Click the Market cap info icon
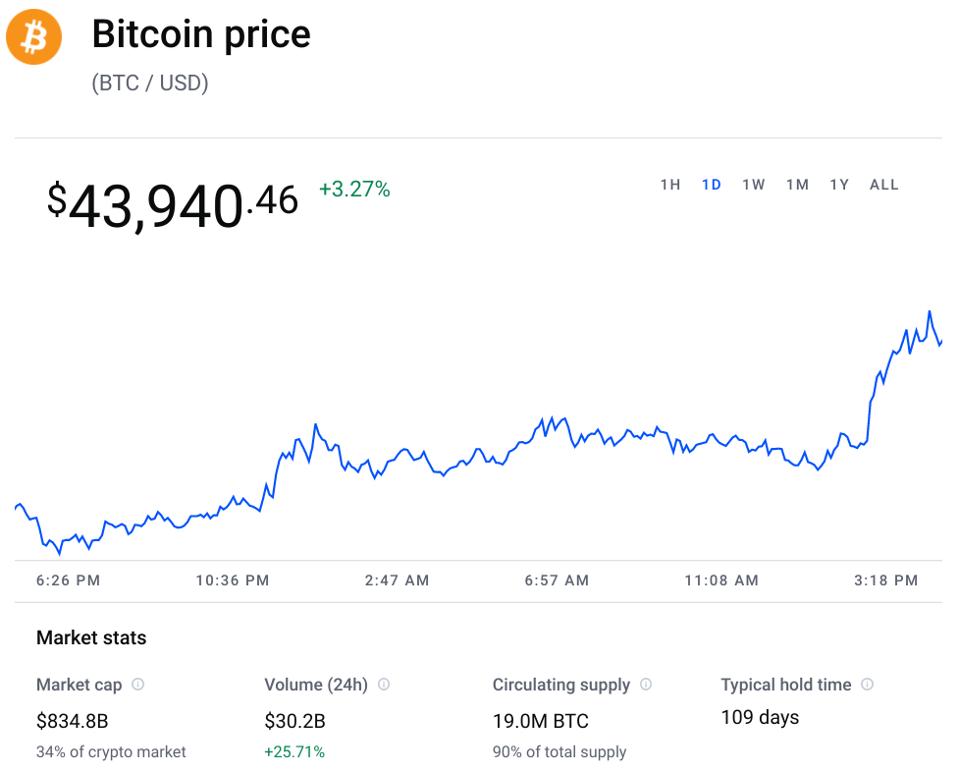 [x=138, y=685]
